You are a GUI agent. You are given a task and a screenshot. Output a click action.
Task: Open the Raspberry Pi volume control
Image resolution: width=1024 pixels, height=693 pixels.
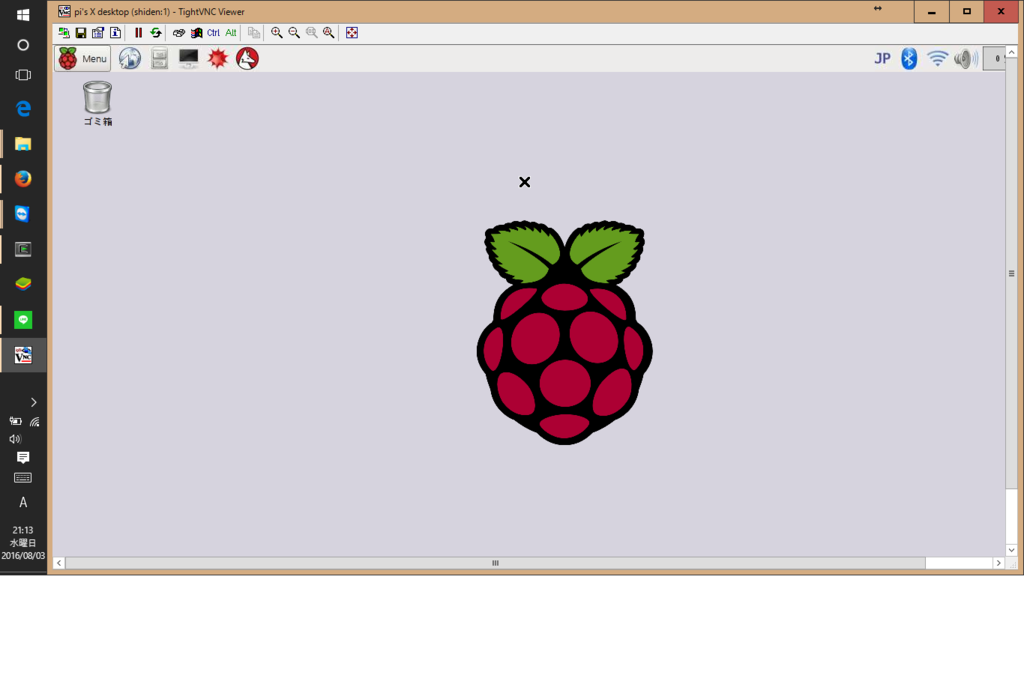966,59
